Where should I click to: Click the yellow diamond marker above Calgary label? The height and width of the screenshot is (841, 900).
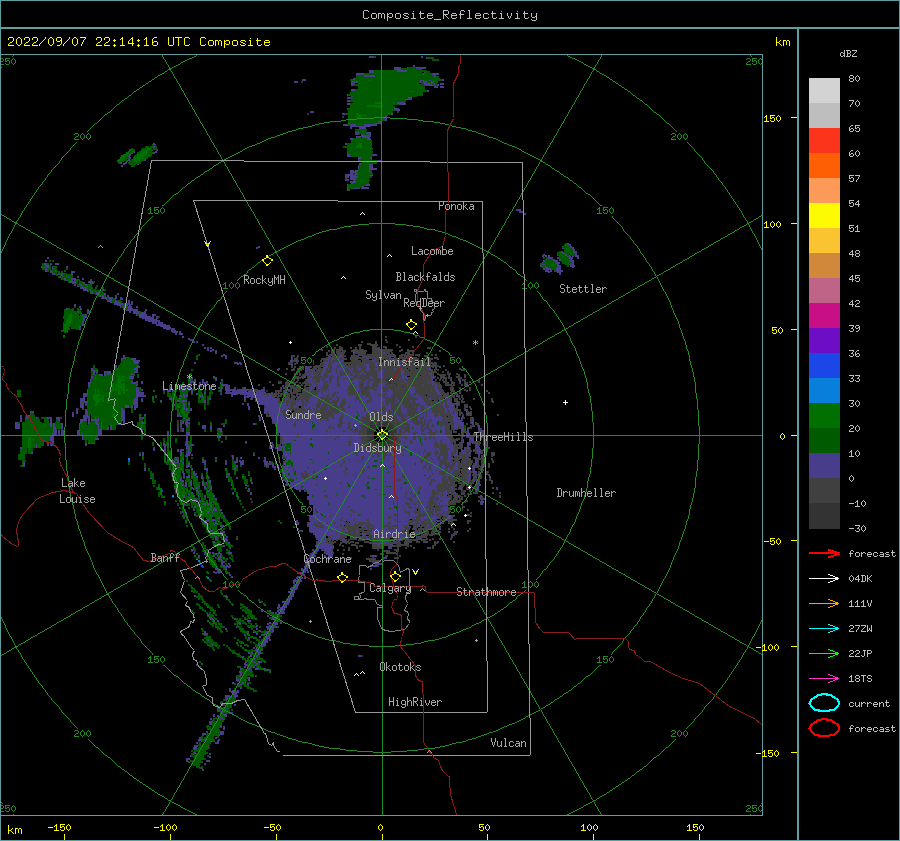[395, 576]
